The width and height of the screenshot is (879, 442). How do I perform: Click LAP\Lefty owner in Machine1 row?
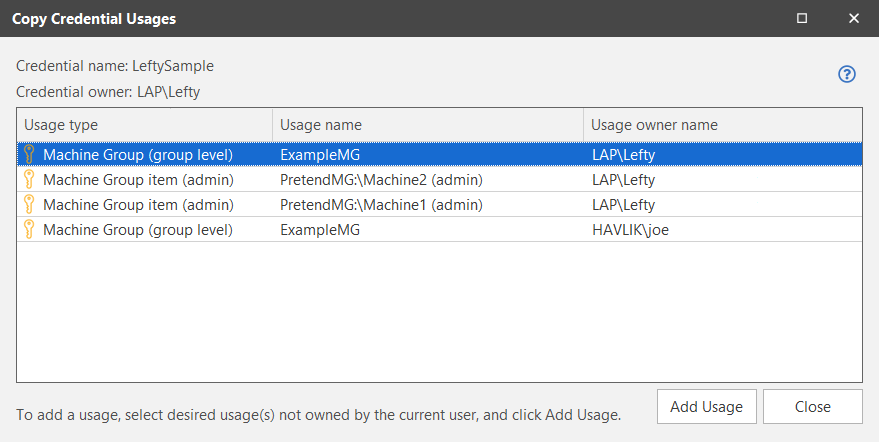point(623,205)
